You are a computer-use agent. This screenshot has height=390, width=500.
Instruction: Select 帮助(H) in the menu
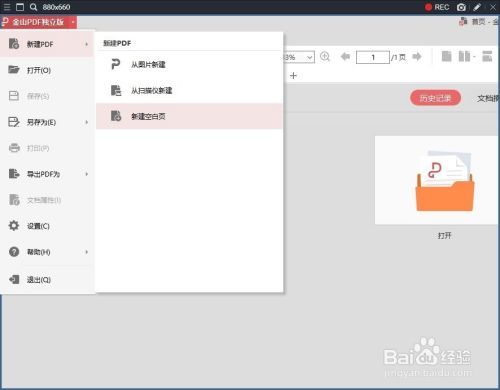[47, 252]
